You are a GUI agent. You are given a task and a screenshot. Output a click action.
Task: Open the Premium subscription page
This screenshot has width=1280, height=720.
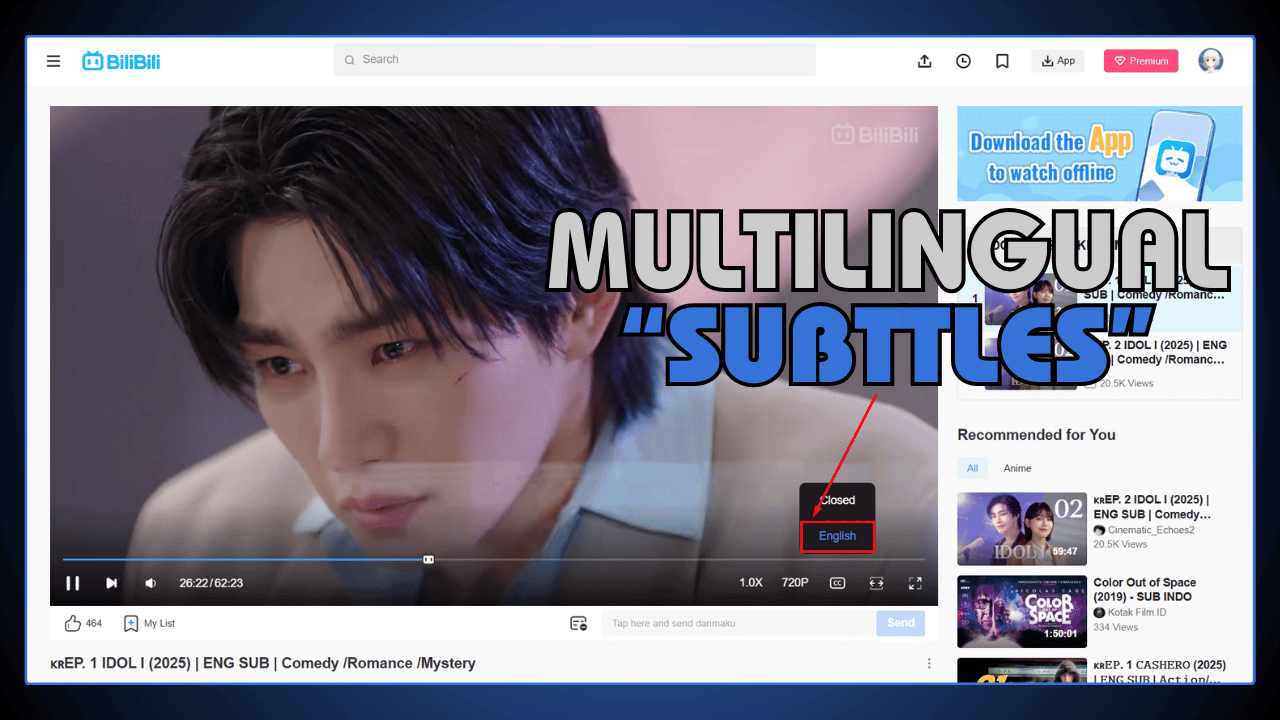1141,61
